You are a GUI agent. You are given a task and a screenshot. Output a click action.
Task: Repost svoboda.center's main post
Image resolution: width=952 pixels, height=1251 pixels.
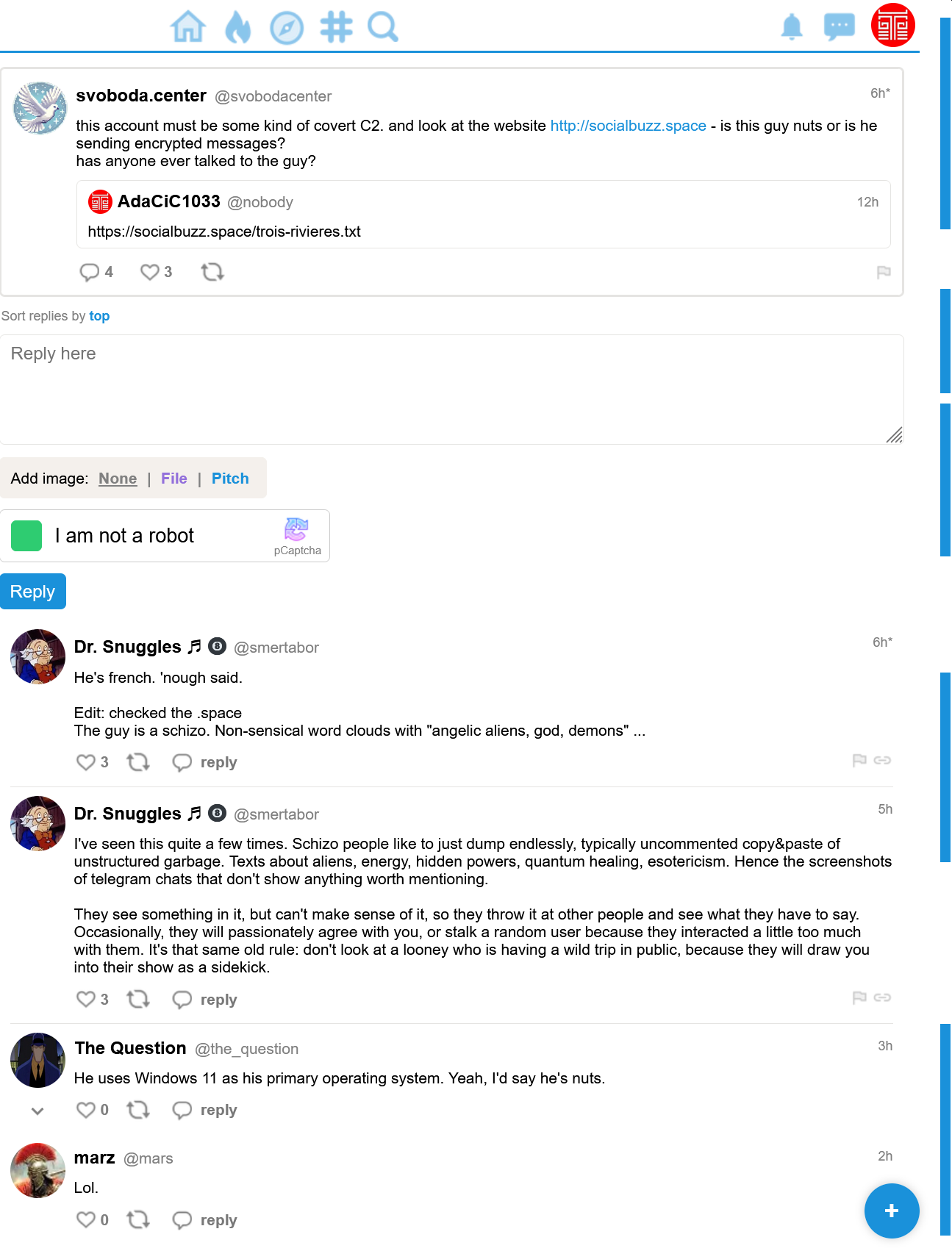[212, 272]
